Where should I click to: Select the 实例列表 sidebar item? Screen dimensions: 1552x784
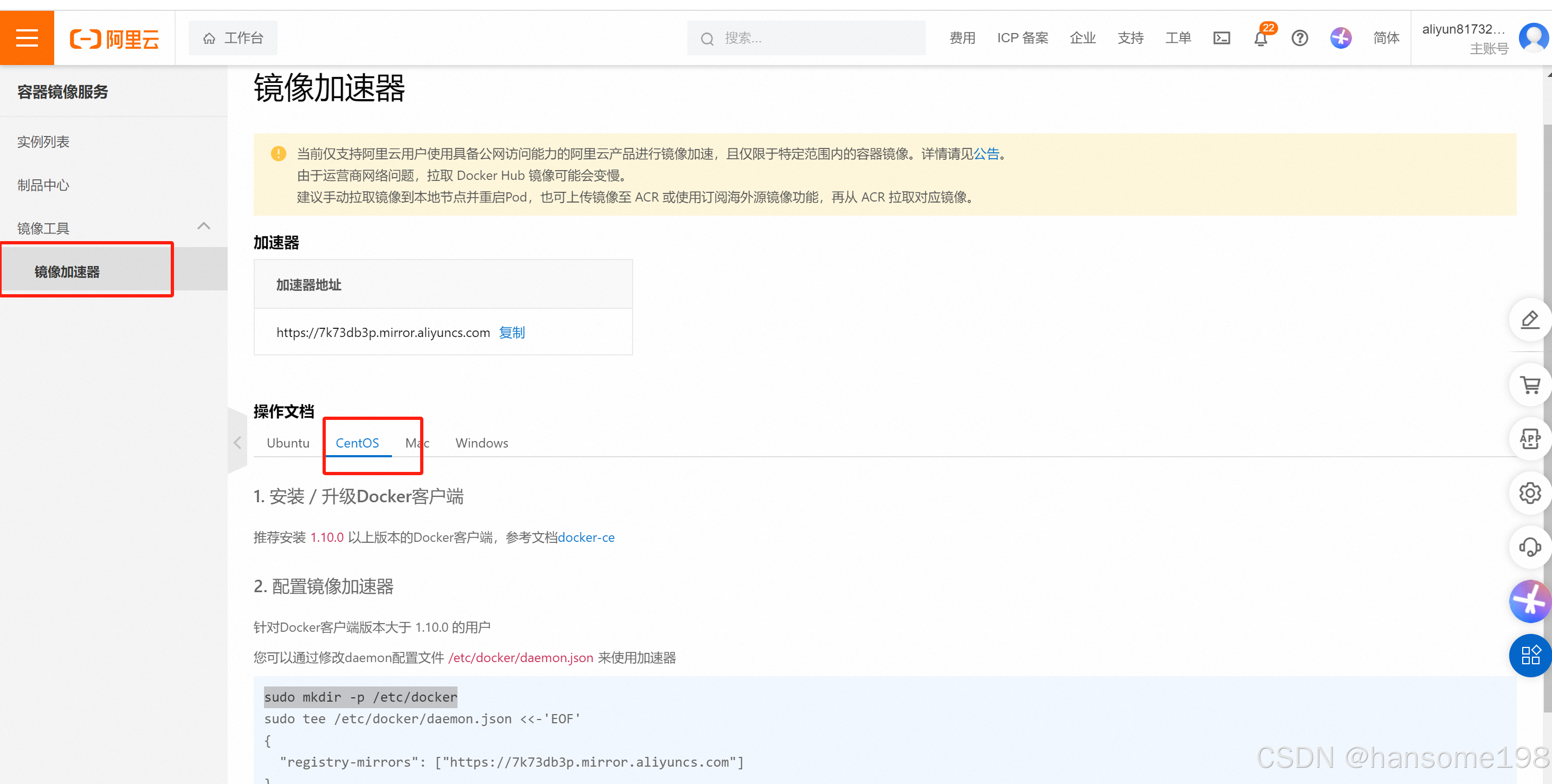point(43,141)
